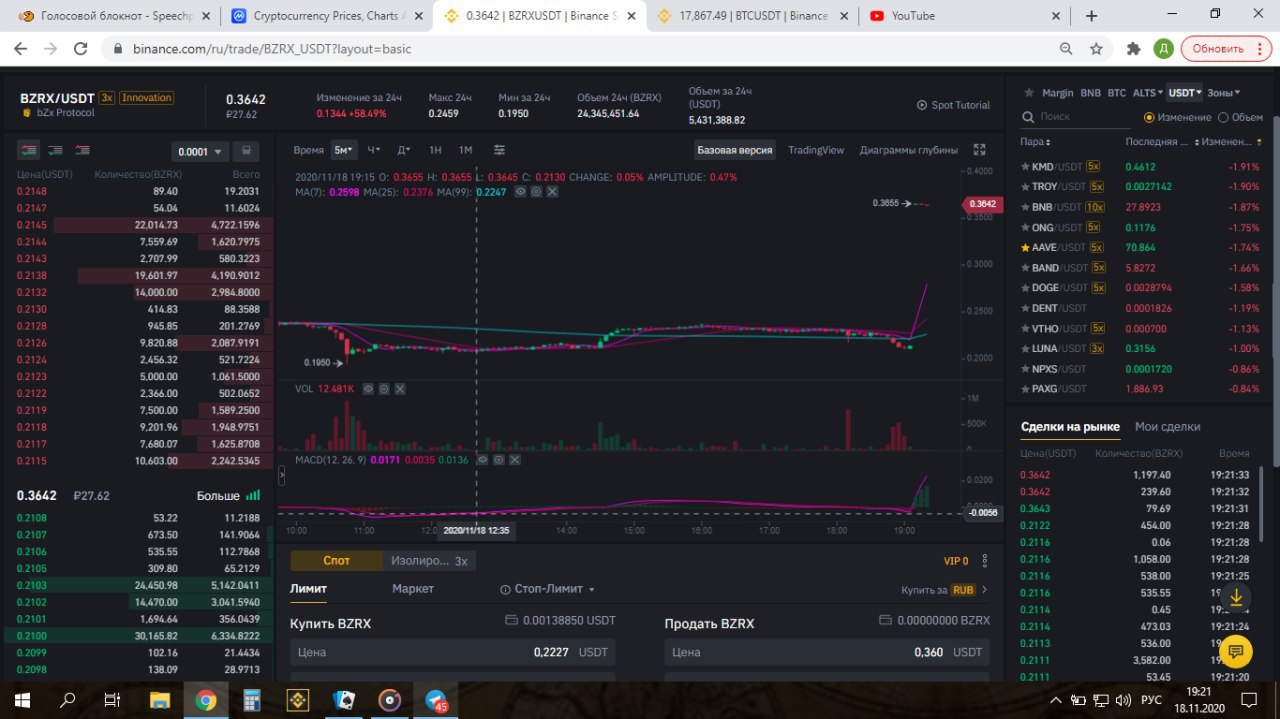This screenshot has width=1280, height=719.
Task: Click Поиск pair search field
Action: coord(1078,117)
